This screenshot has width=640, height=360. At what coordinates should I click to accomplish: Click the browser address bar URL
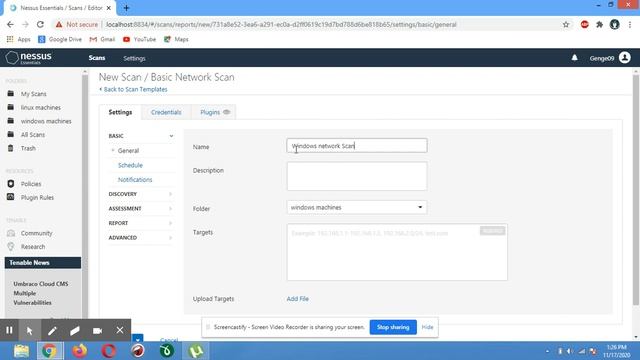tap(281, 24)
